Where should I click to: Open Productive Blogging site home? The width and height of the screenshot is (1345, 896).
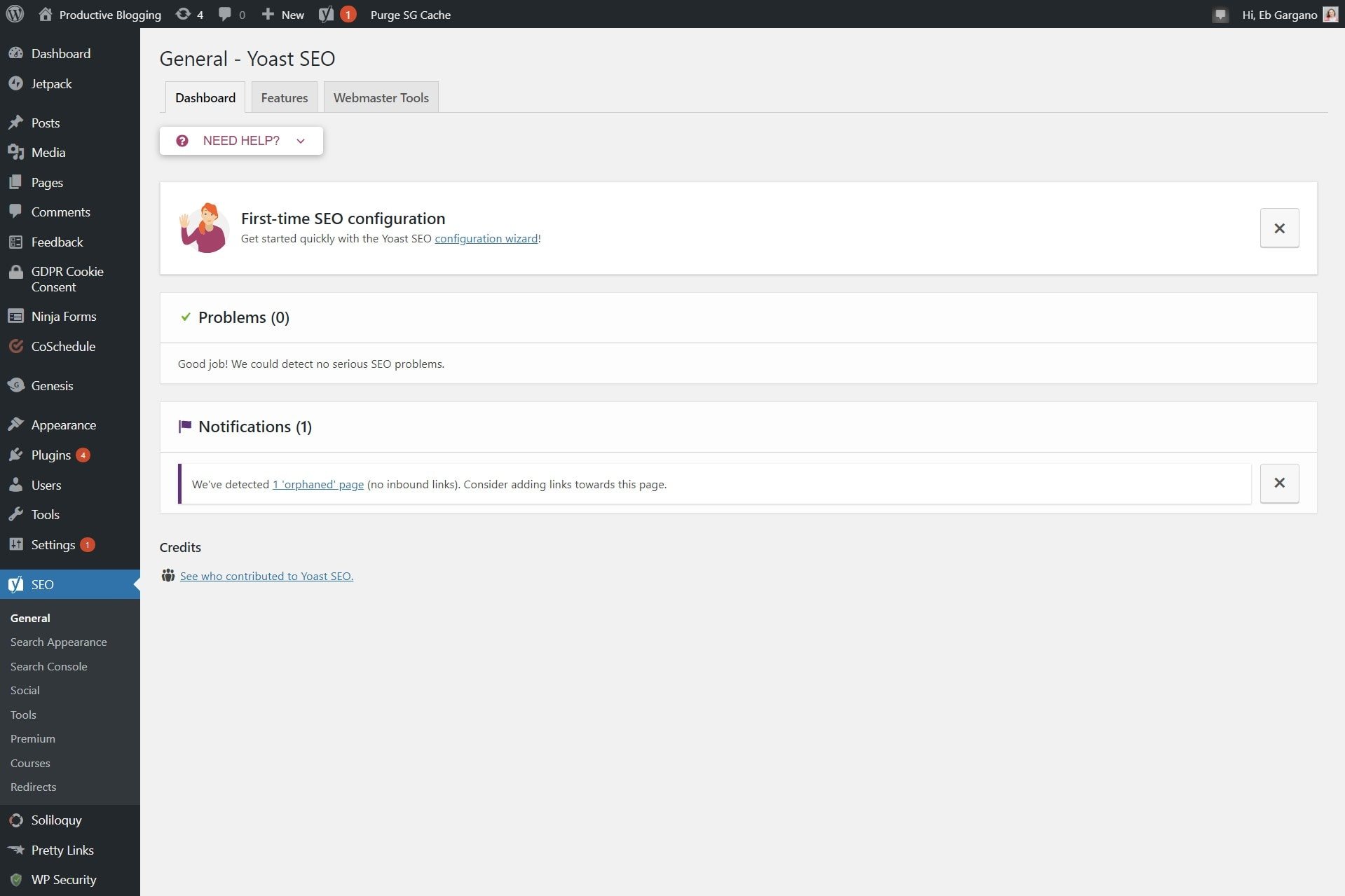point(100,14)
